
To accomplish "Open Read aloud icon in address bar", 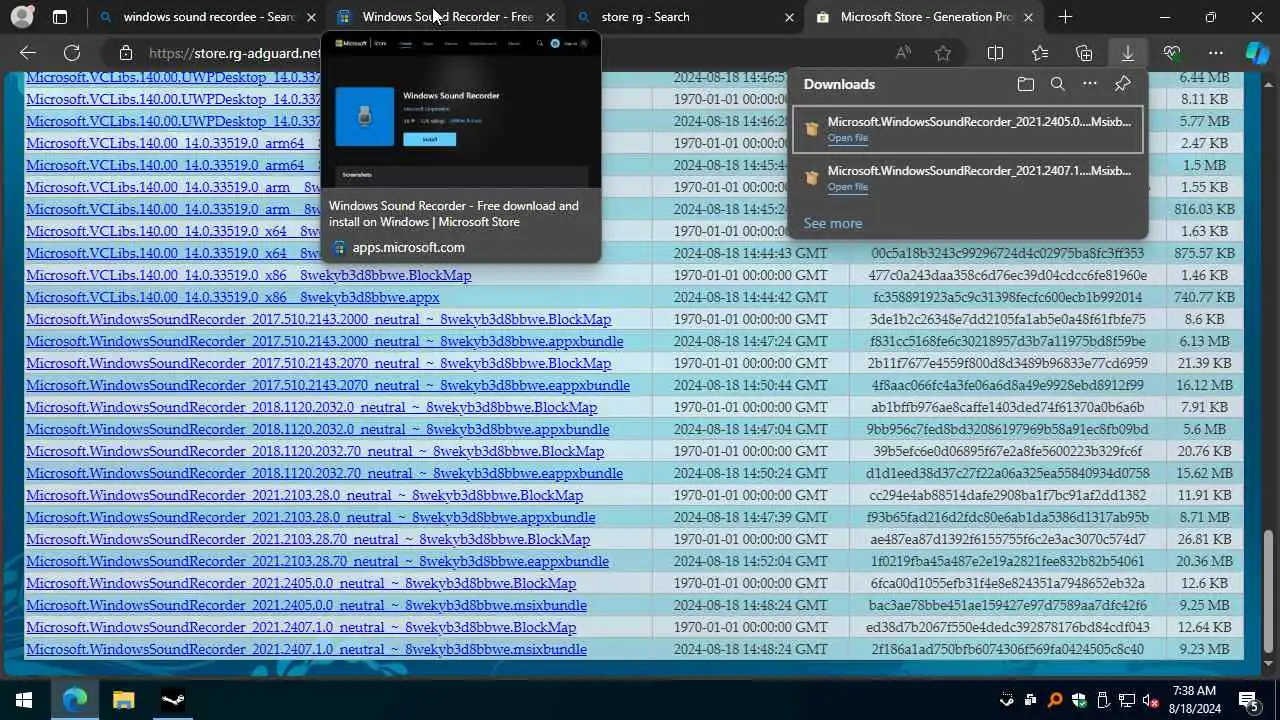I will (x=903, y=53).
